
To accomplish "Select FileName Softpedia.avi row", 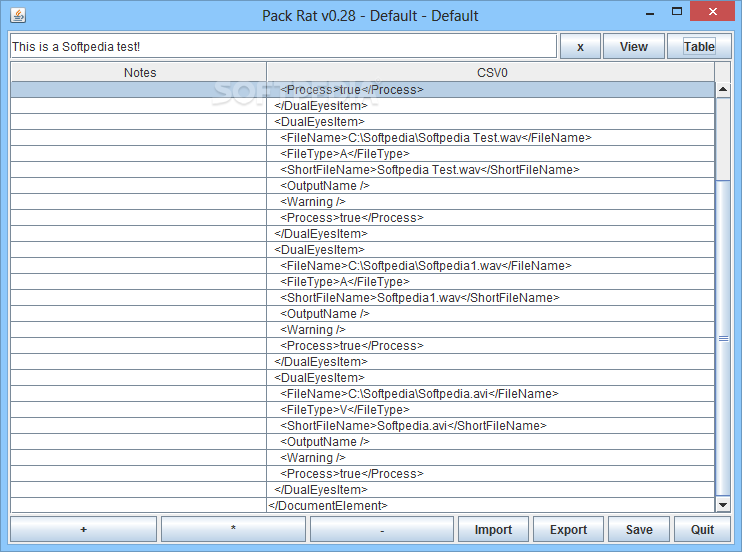I will tap(362, 394).
